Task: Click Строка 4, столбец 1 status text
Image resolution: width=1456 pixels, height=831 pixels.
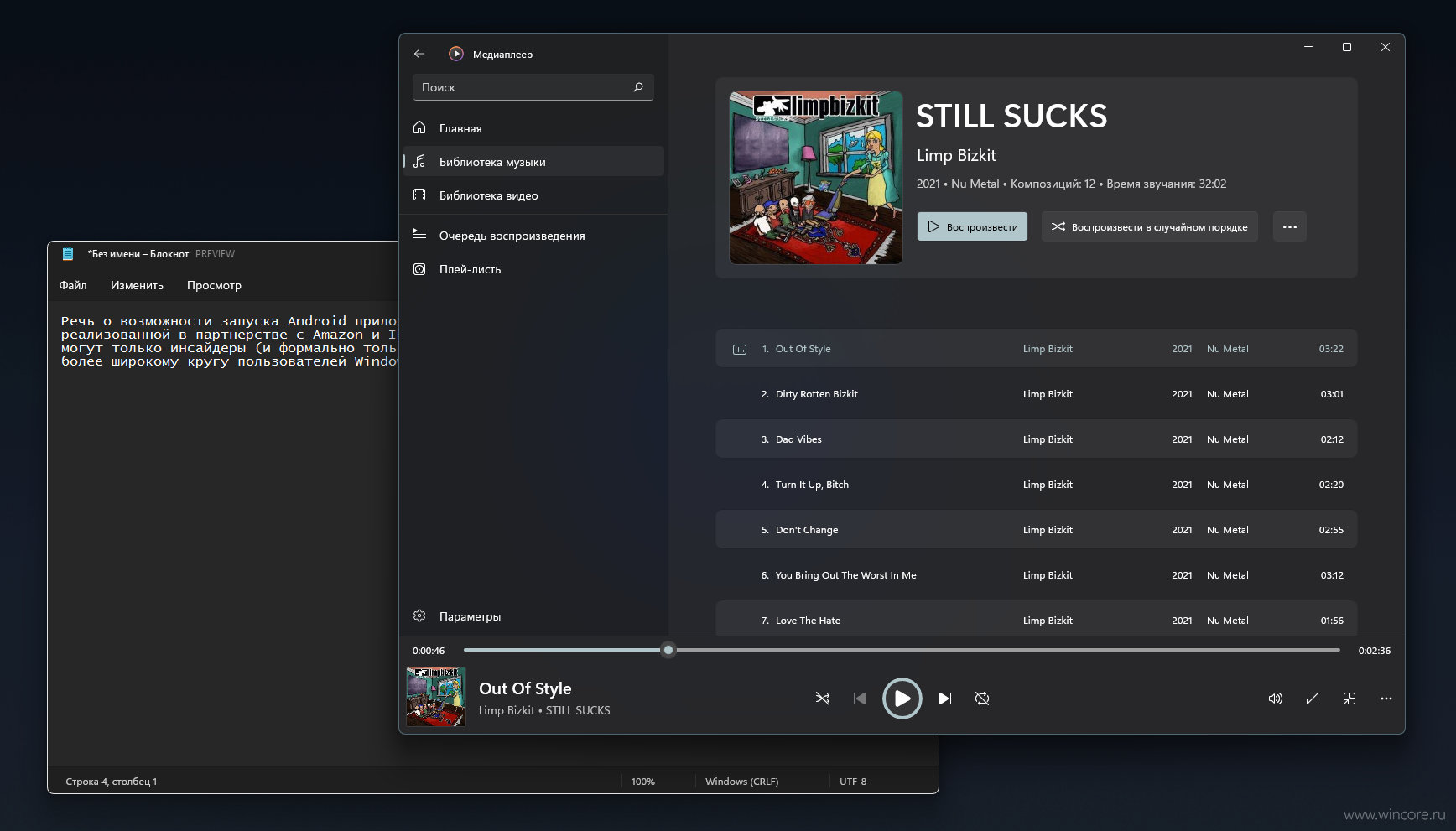Action: pos(112,782)
